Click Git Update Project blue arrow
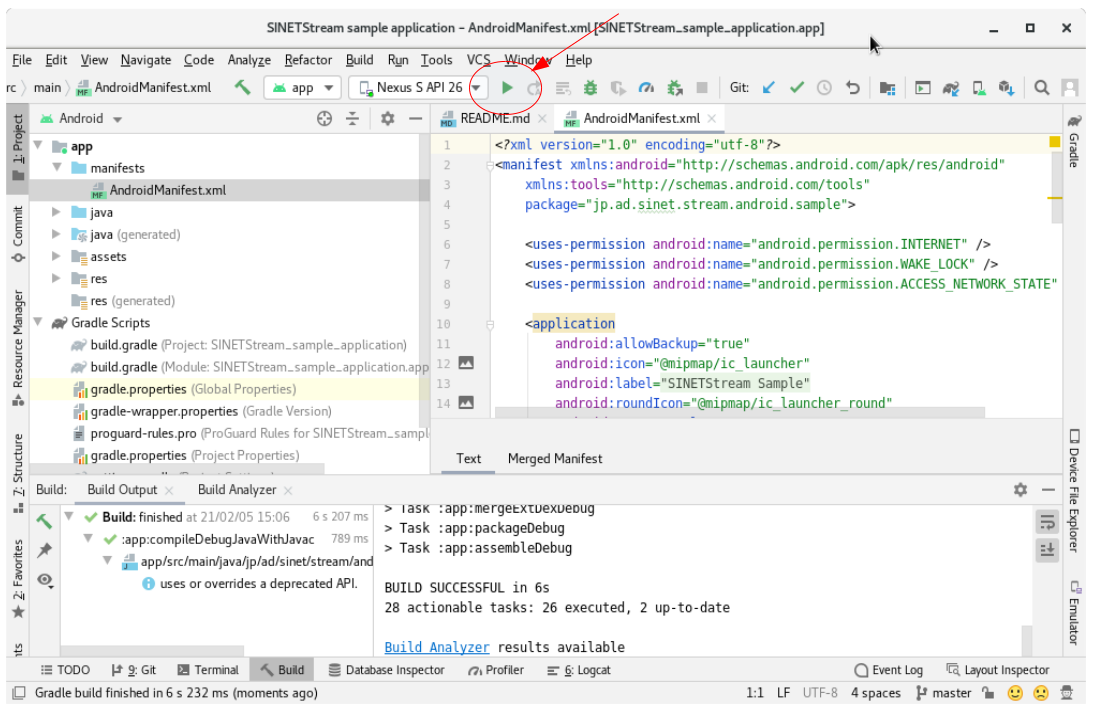This screenshot has width=1095, height=714. (x=769, y=88)
